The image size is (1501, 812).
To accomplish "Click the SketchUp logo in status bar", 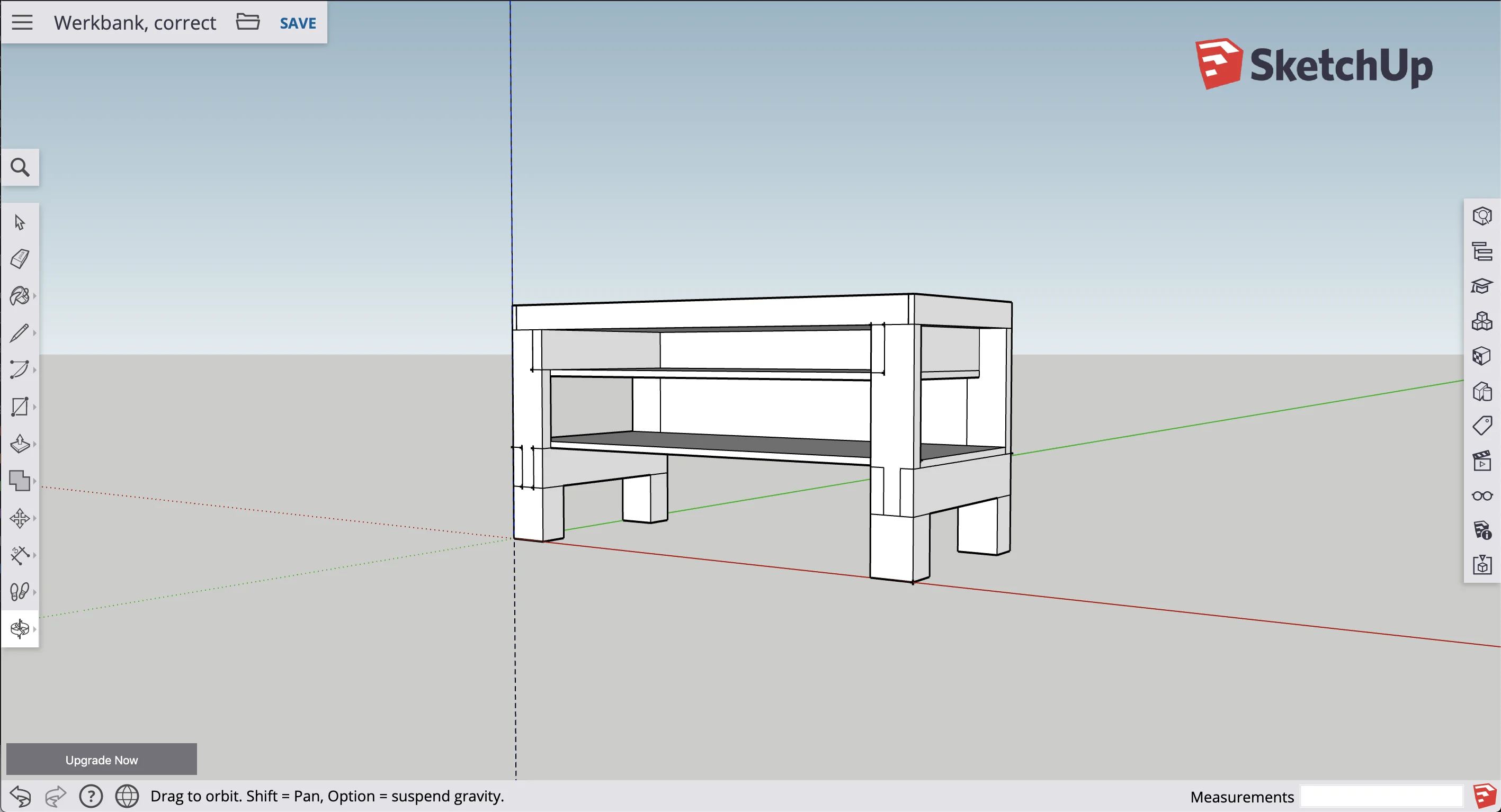I will click(x=1484, y=796).
